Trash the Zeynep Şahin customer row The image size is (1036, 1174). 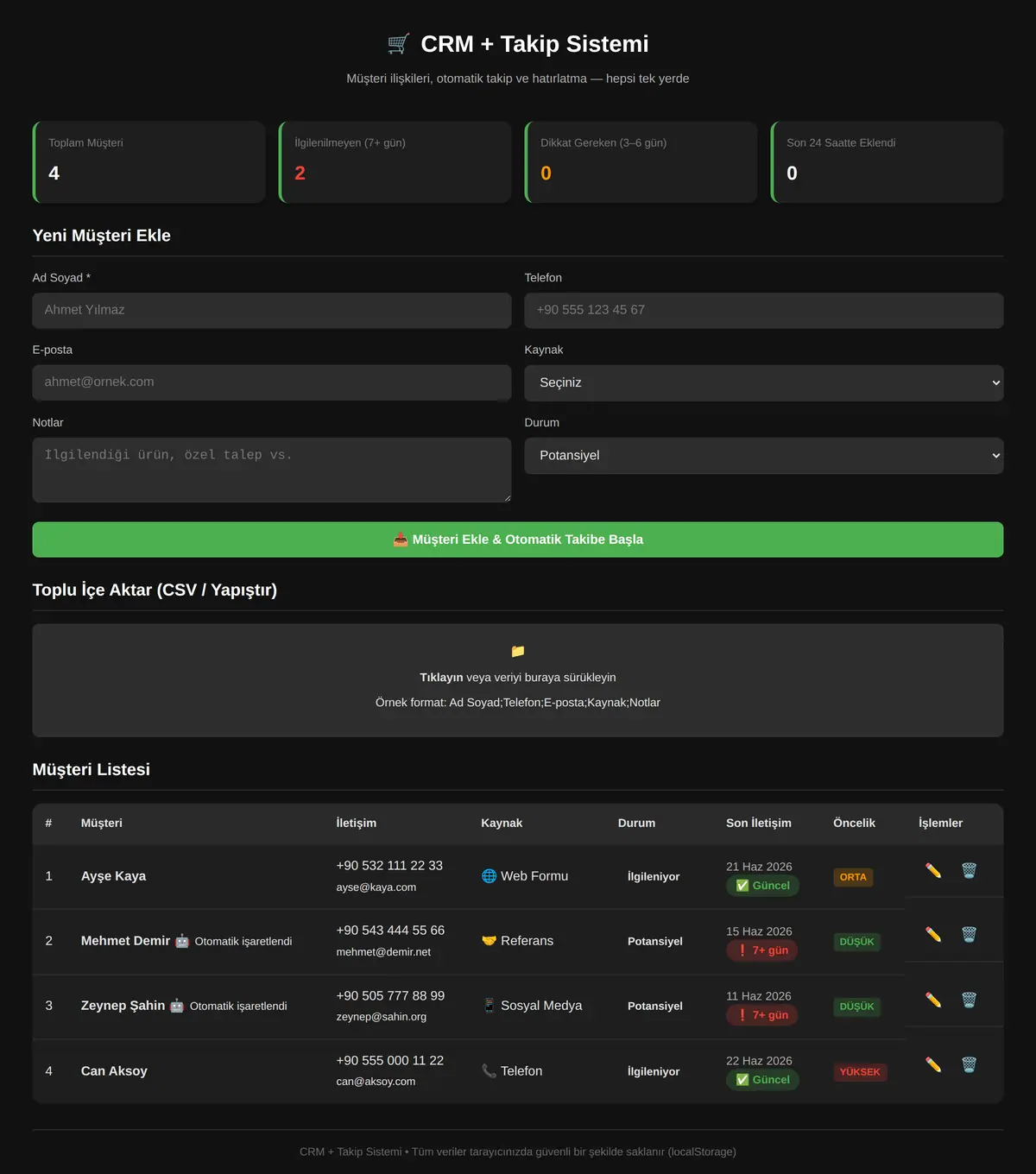(x=969, y=1000)
